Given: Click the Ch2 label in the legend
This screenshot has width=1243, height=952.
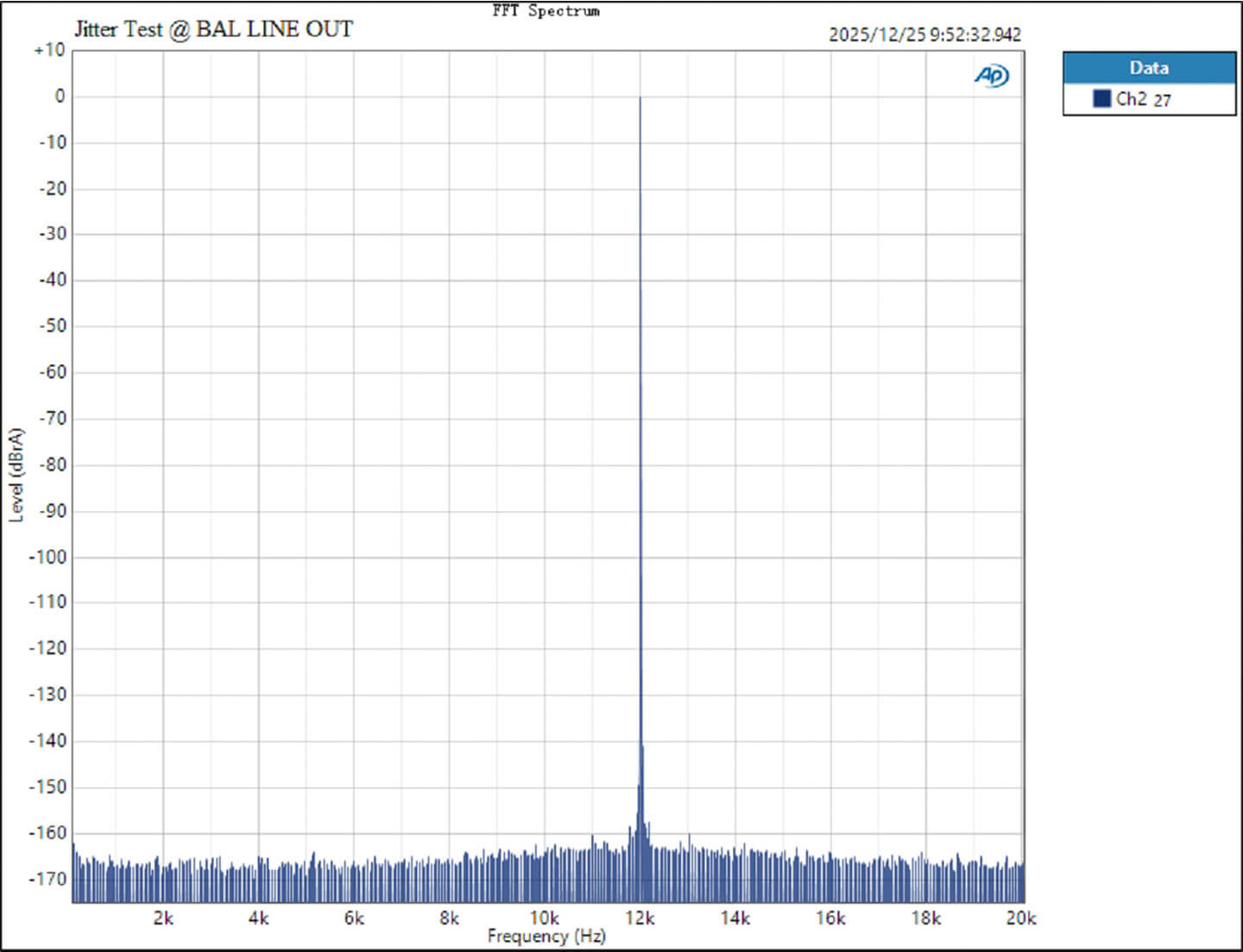Looking at the screenshot, I should pos(1132,98).
